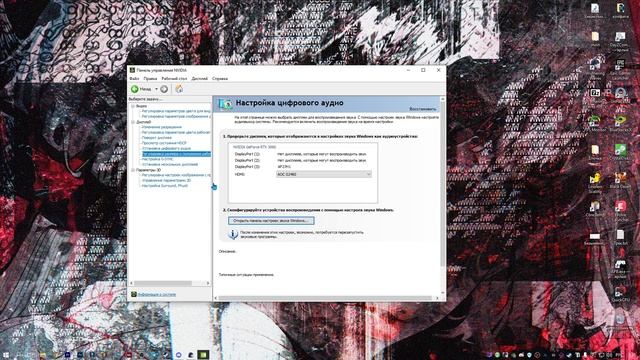Select Поворот дисплея in the task tree
This screenshot has width=640, height=360.
click(x=157, y=138)
